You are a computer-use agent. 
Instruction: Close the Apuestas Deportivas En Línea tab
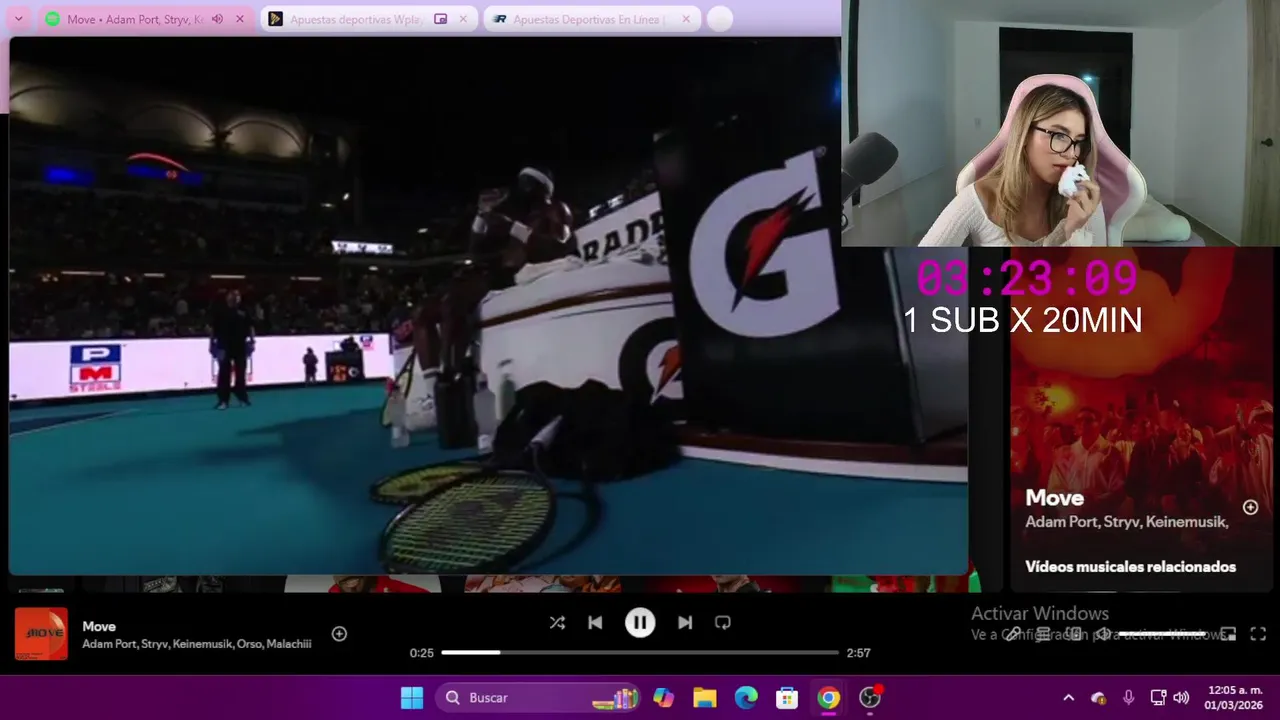[x=685, y=19]
